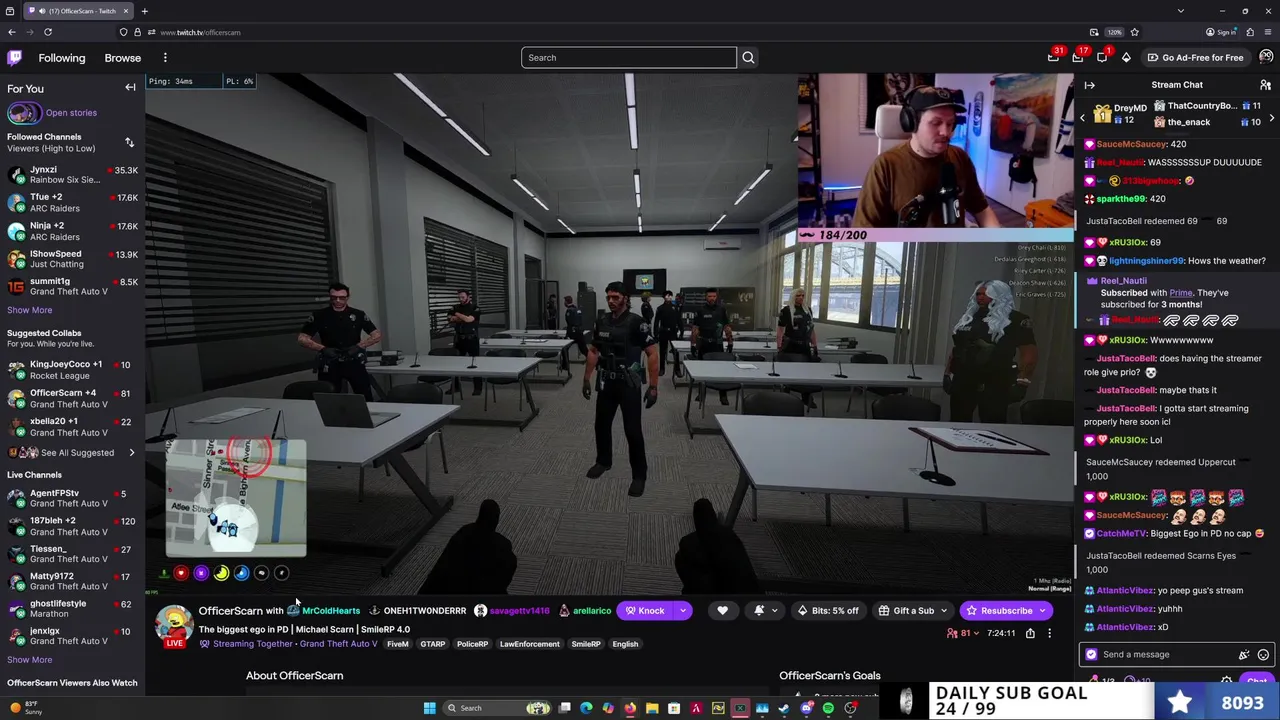The height and width of the screenshot is (720, 1280).
Task: Go back in the browser
Action: pyautogui.click(x=12, y=32)
